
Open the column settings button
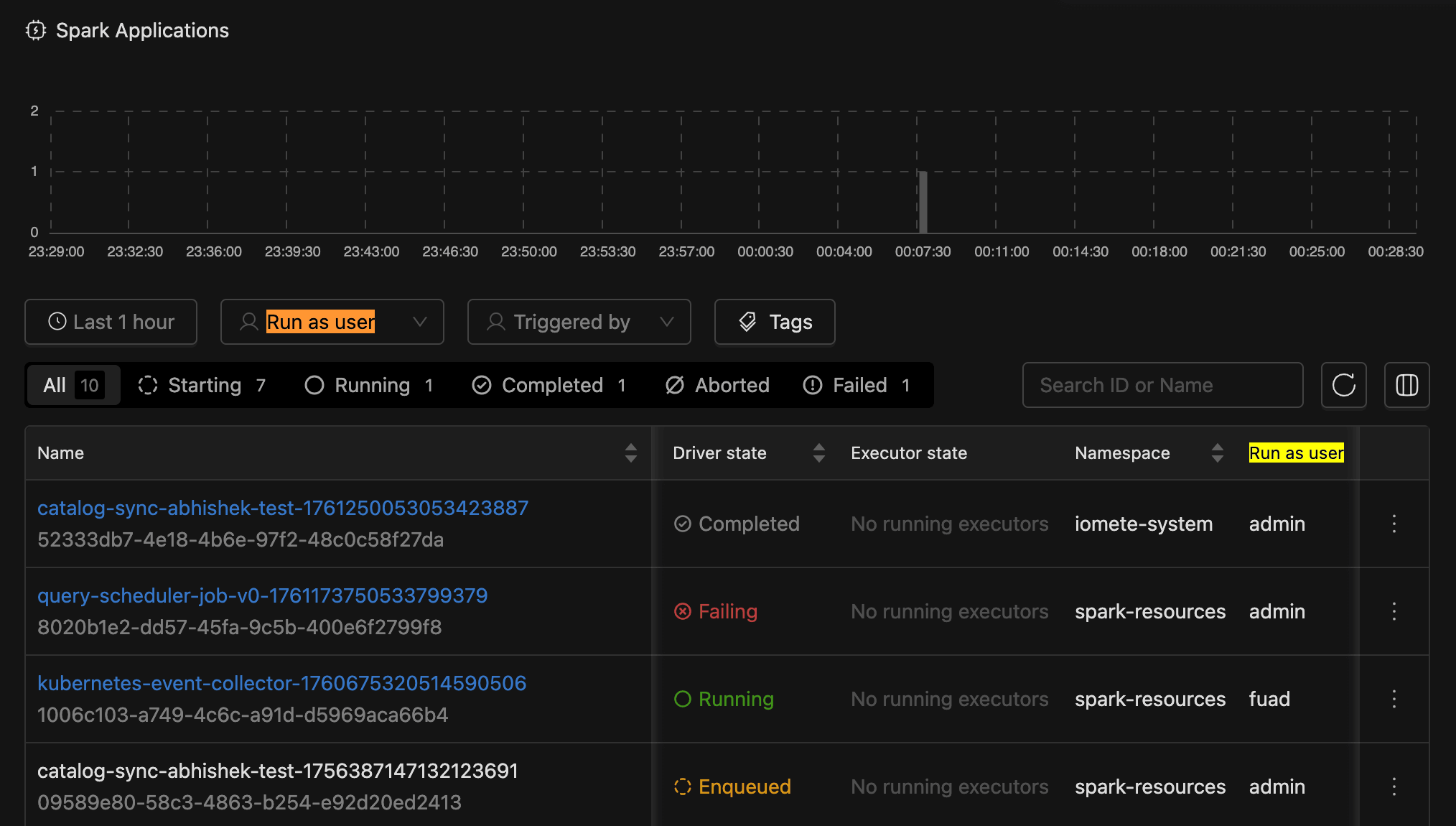[1407, 385]
